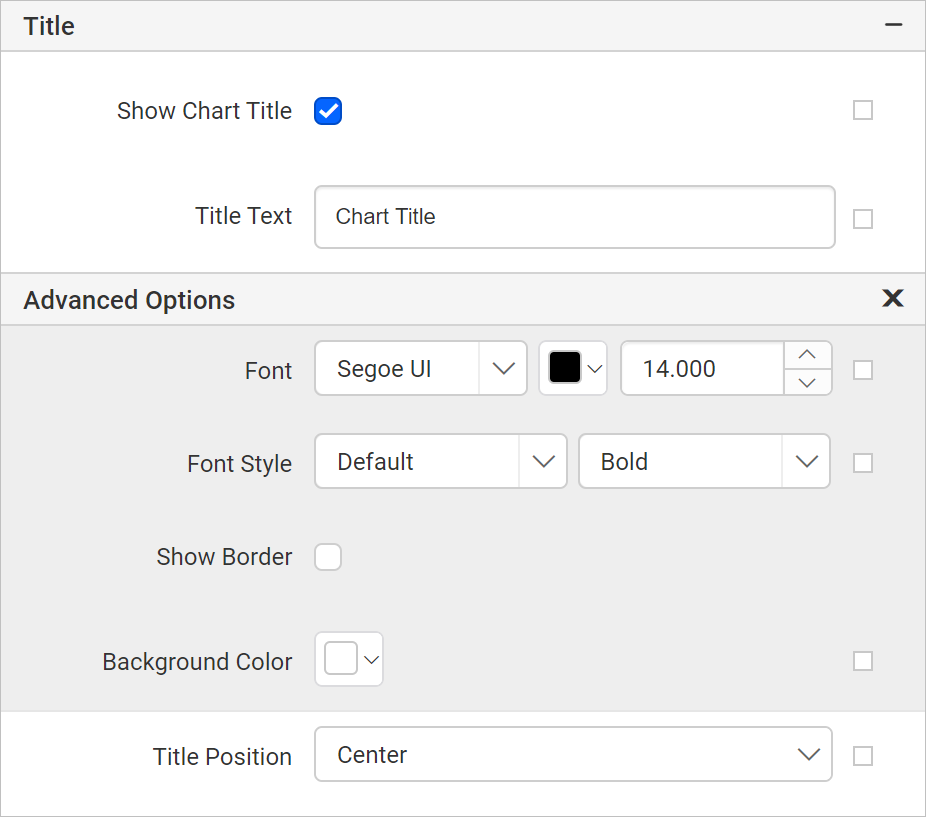Increase font size using the up stepper arrow
The width and height of the screenshot is (926, 817).
pos(807,355)
